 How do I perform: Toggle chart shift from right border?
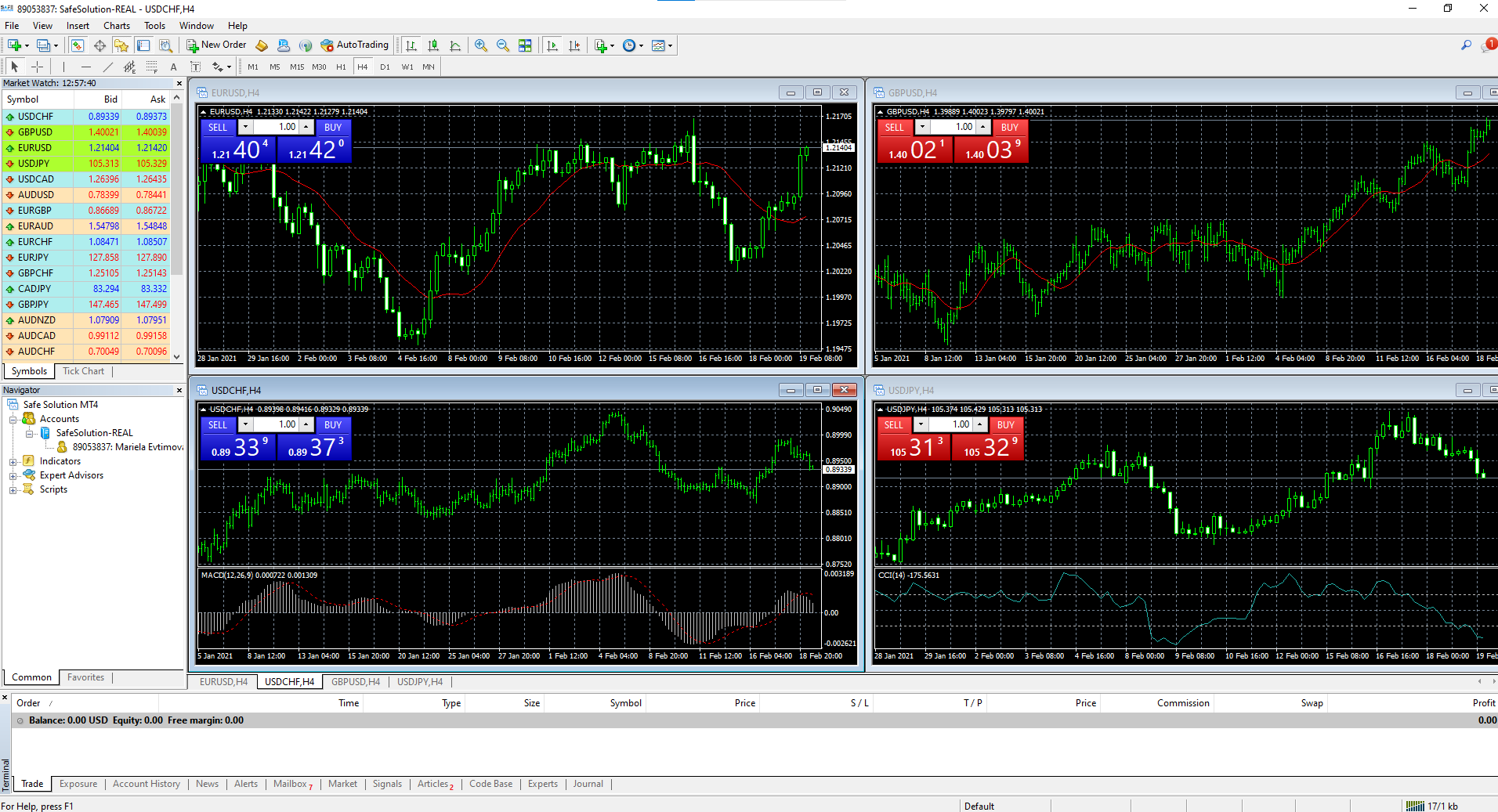574,45
